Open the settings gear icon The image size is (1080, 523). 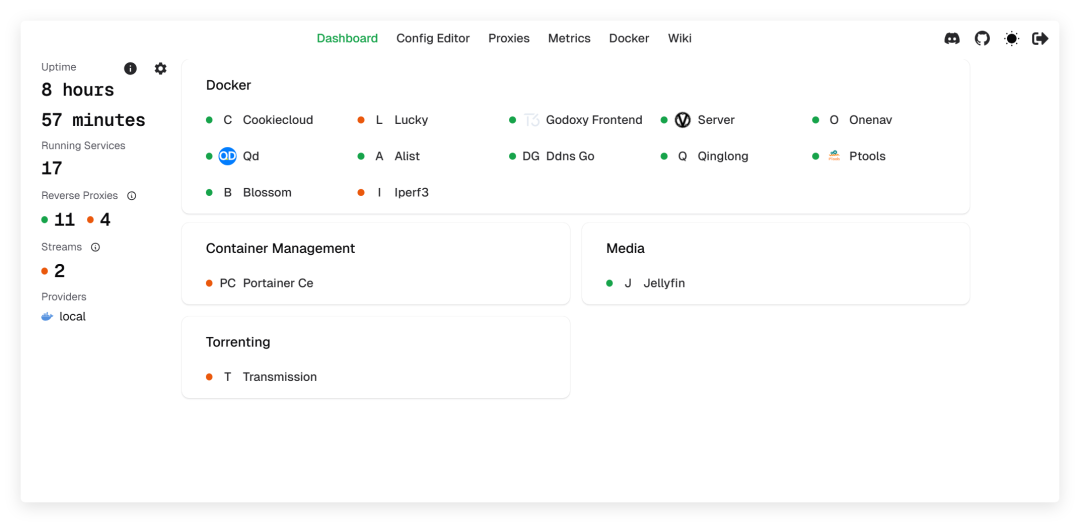pyautogui.click(x=160, y=68)
